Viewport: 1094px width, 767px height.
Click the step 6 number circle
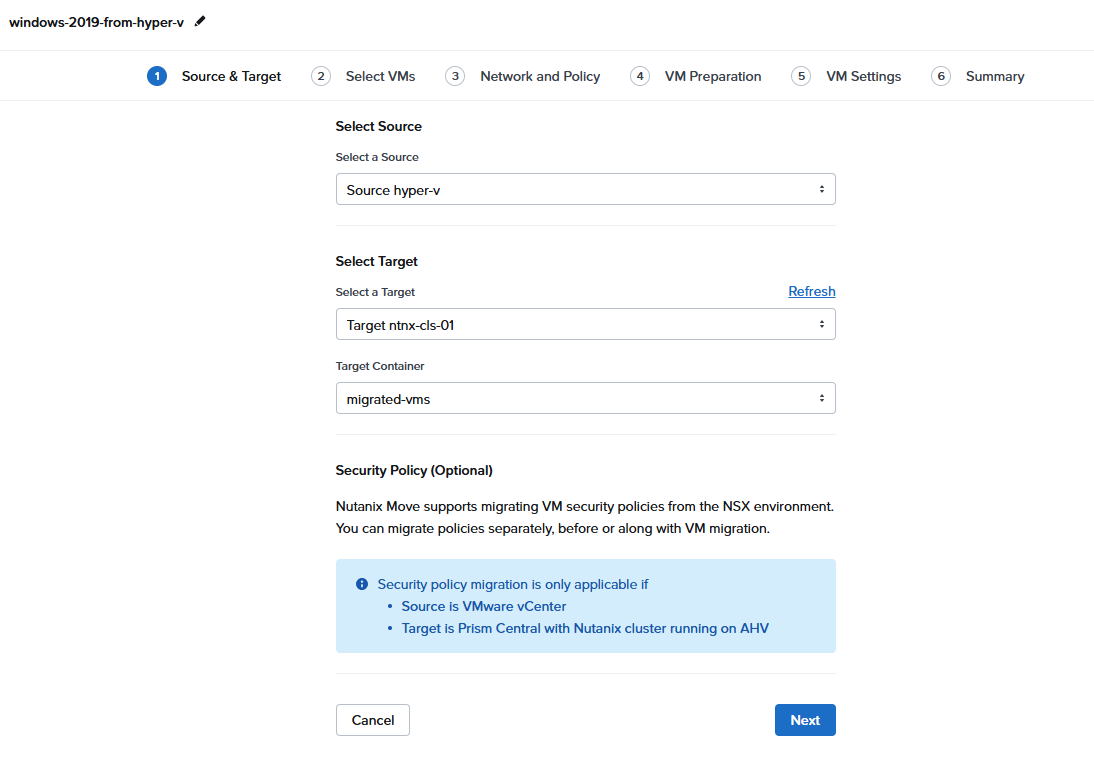point(941,76)
